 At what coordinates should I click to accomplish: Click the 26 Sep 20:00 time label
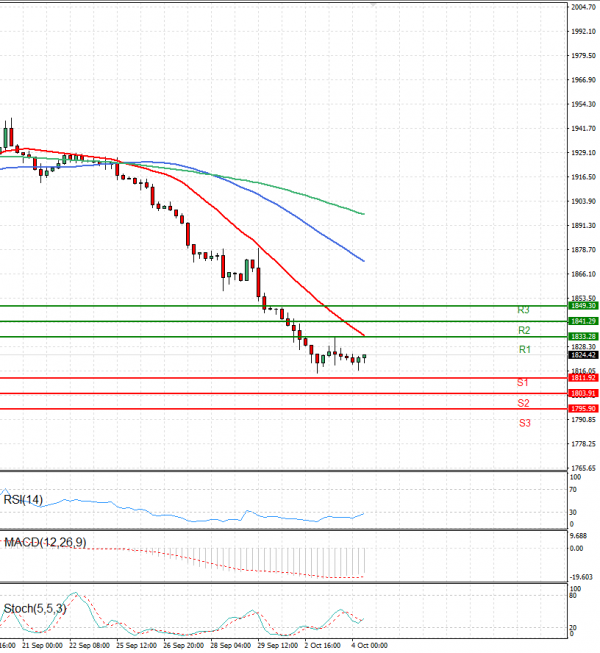point(184,646)
